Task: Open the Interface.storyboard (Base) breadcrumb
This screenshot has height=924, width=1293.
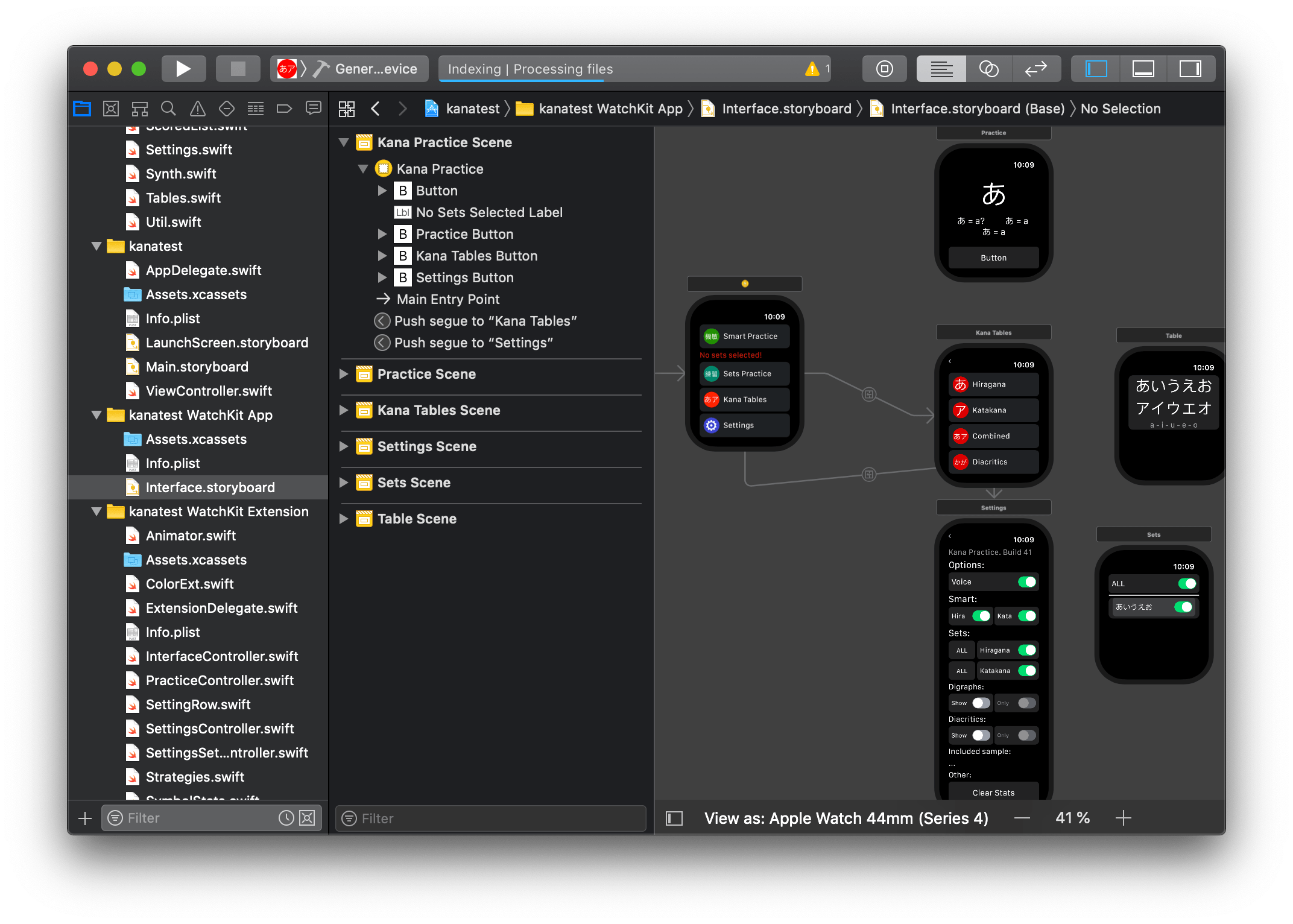Action: pos(977,109)
